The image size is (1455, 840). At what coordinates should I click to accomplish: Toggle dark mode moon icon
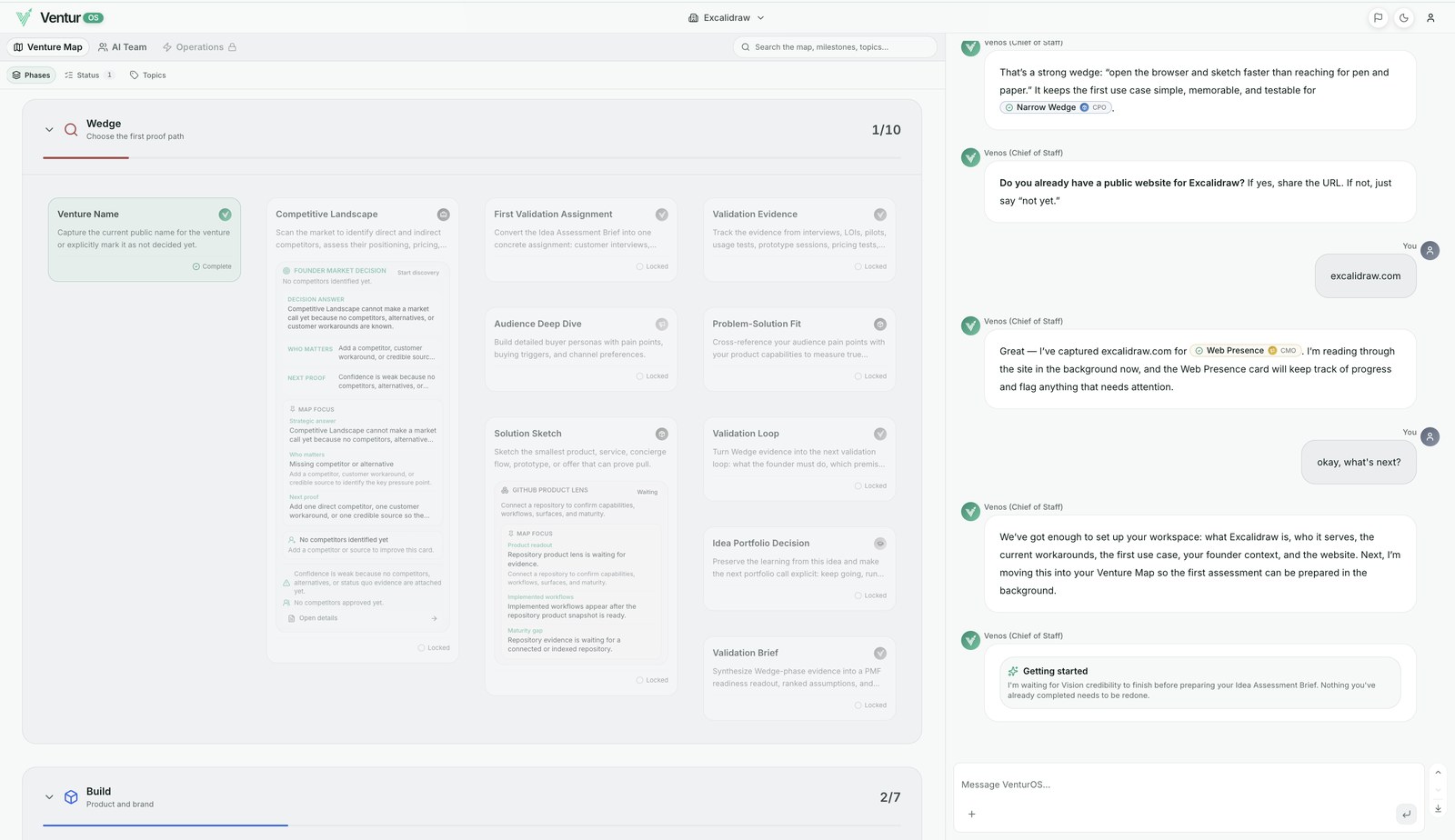coord(1404,17)
